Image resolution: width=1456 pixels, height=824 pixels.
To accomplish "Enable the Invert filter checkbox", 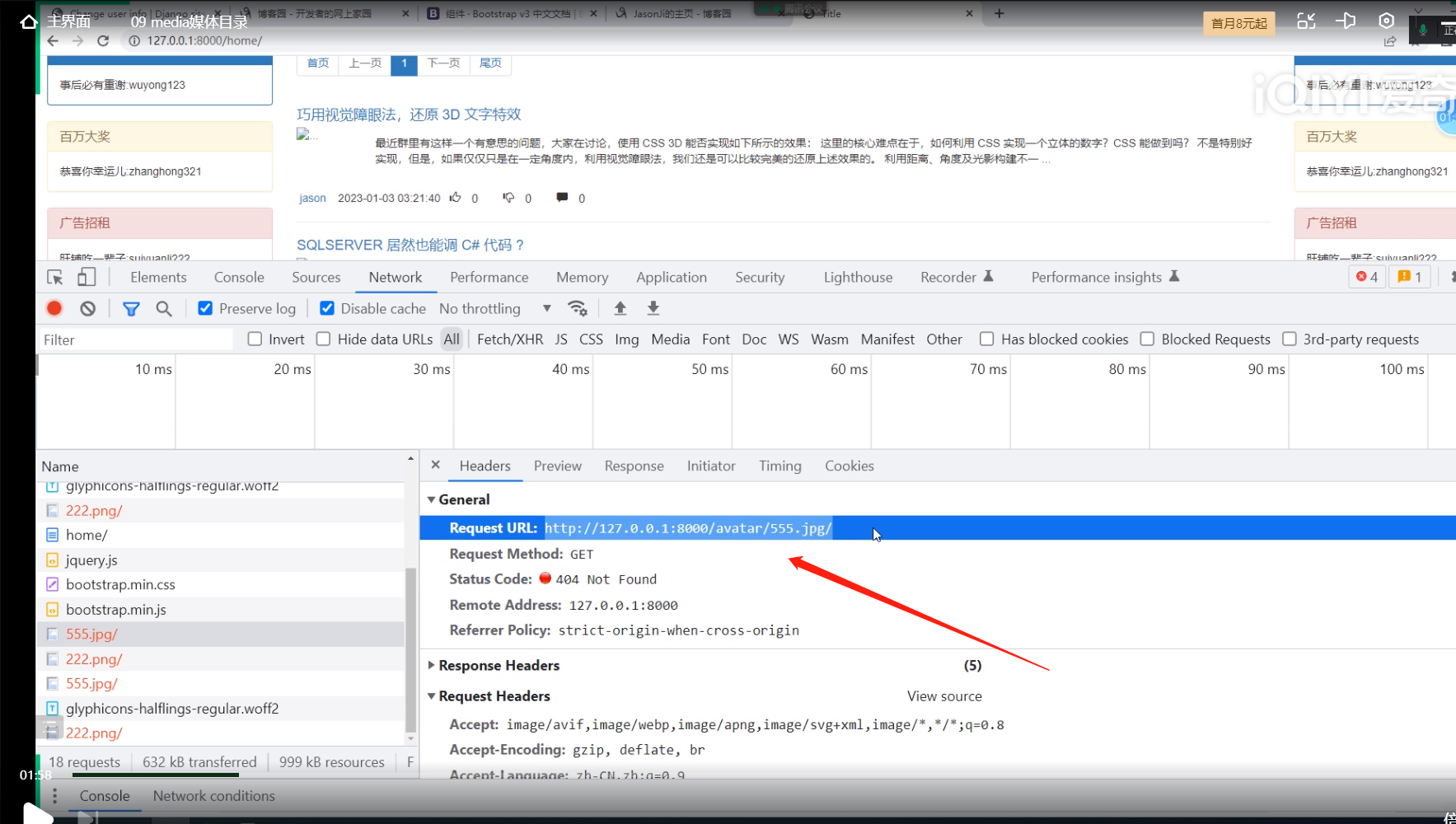I will tap(255, 339).
